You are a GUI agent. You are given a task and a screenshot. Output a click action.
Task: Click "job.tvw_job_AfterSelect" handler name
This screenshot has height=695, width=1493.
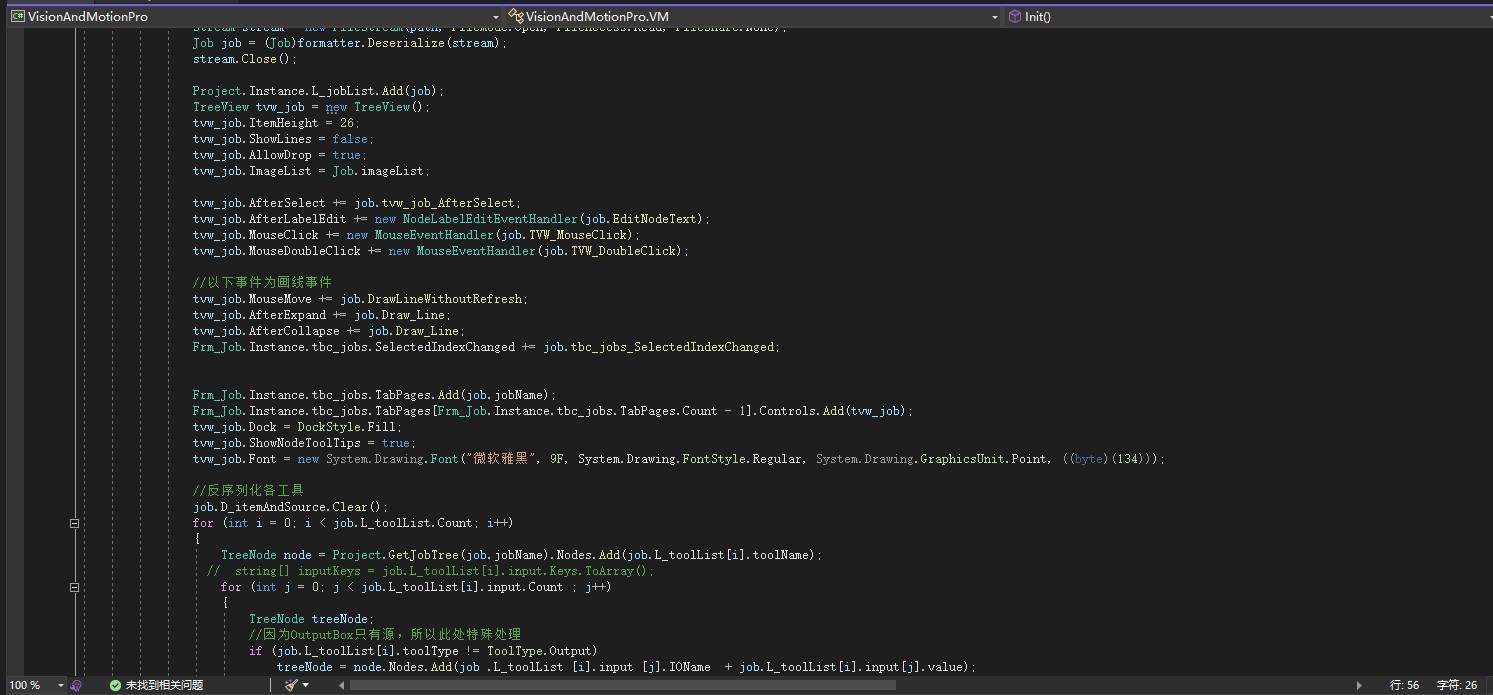click(x=434, y=203)
